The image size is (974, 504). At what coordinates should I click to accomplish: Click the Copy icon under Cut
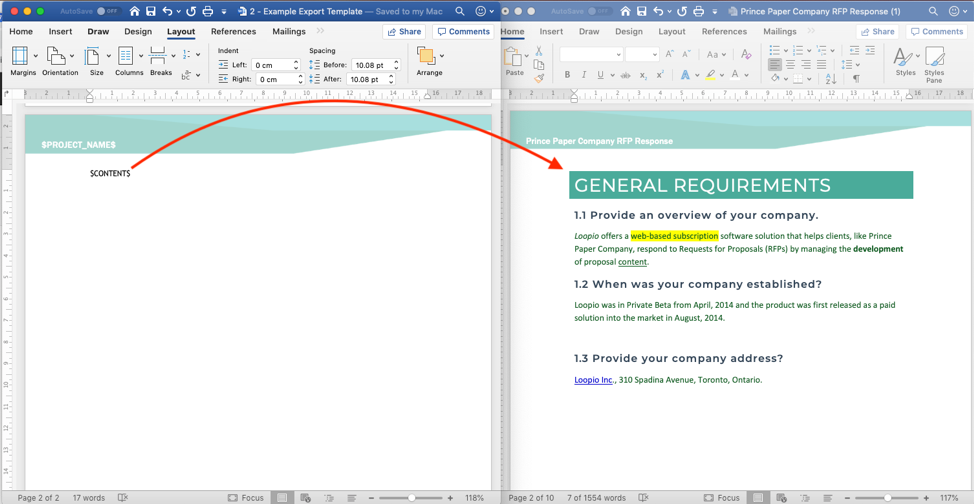pos(539,65)
